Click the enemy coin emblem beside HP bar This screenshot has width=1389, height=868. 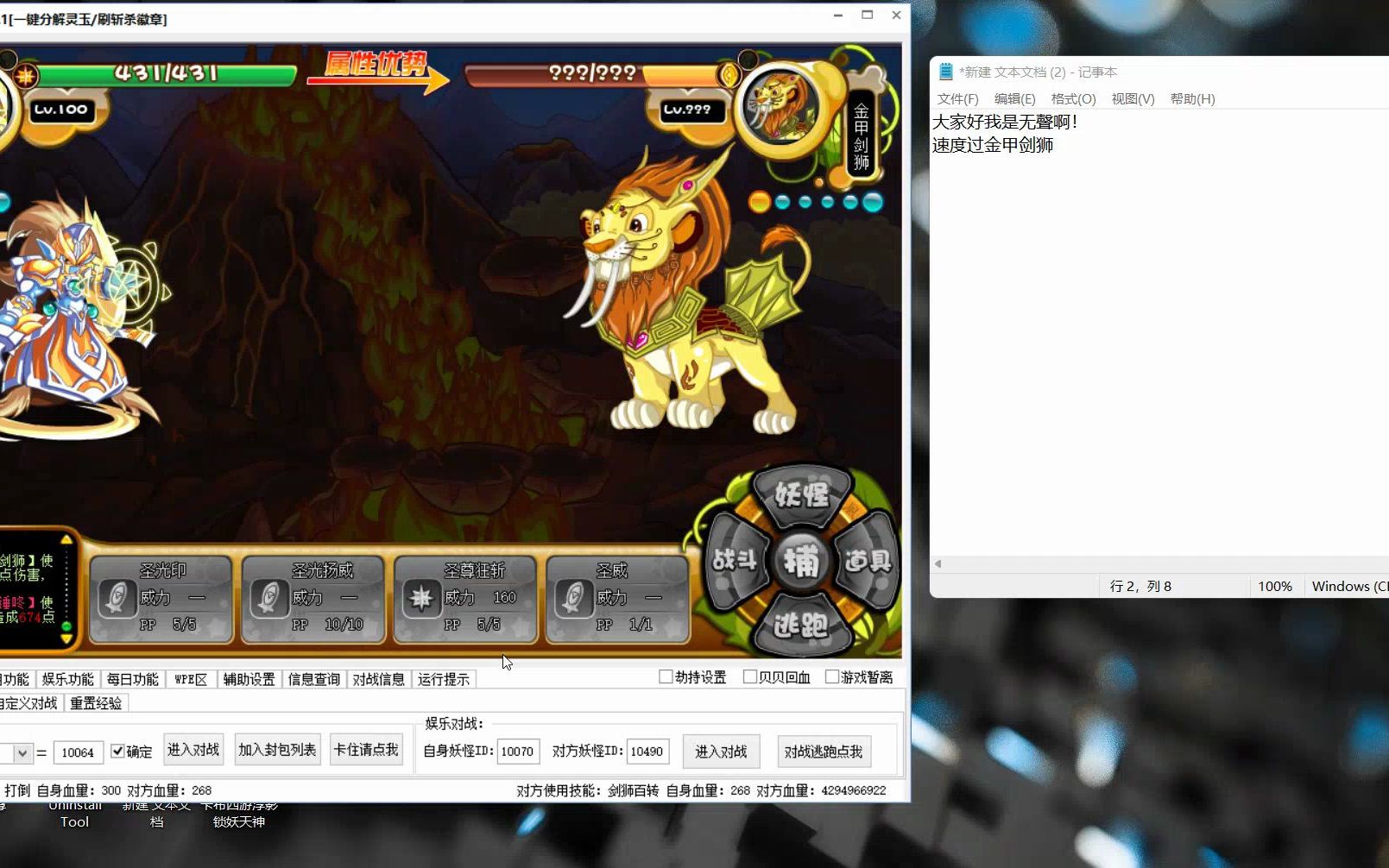(x=729, y=75)
